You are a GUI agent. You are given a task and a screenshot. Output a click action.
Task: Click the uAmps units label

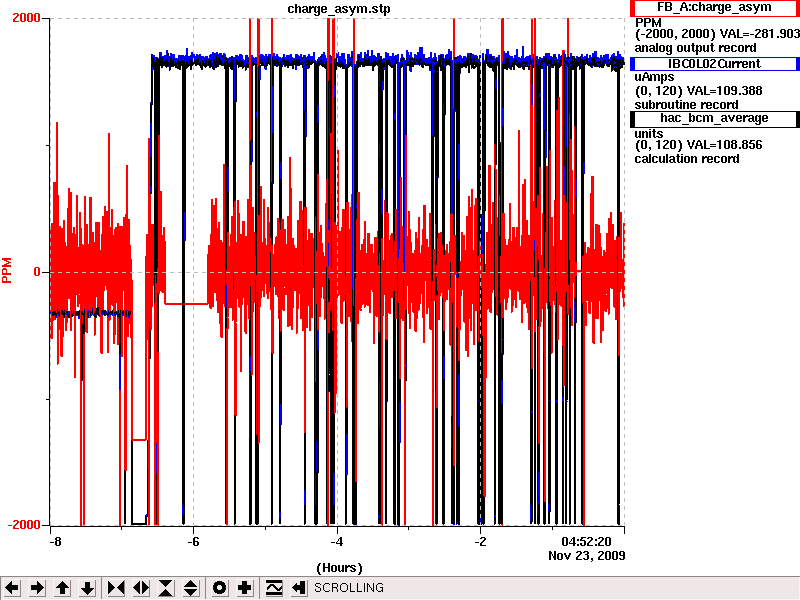coord(654,77)
